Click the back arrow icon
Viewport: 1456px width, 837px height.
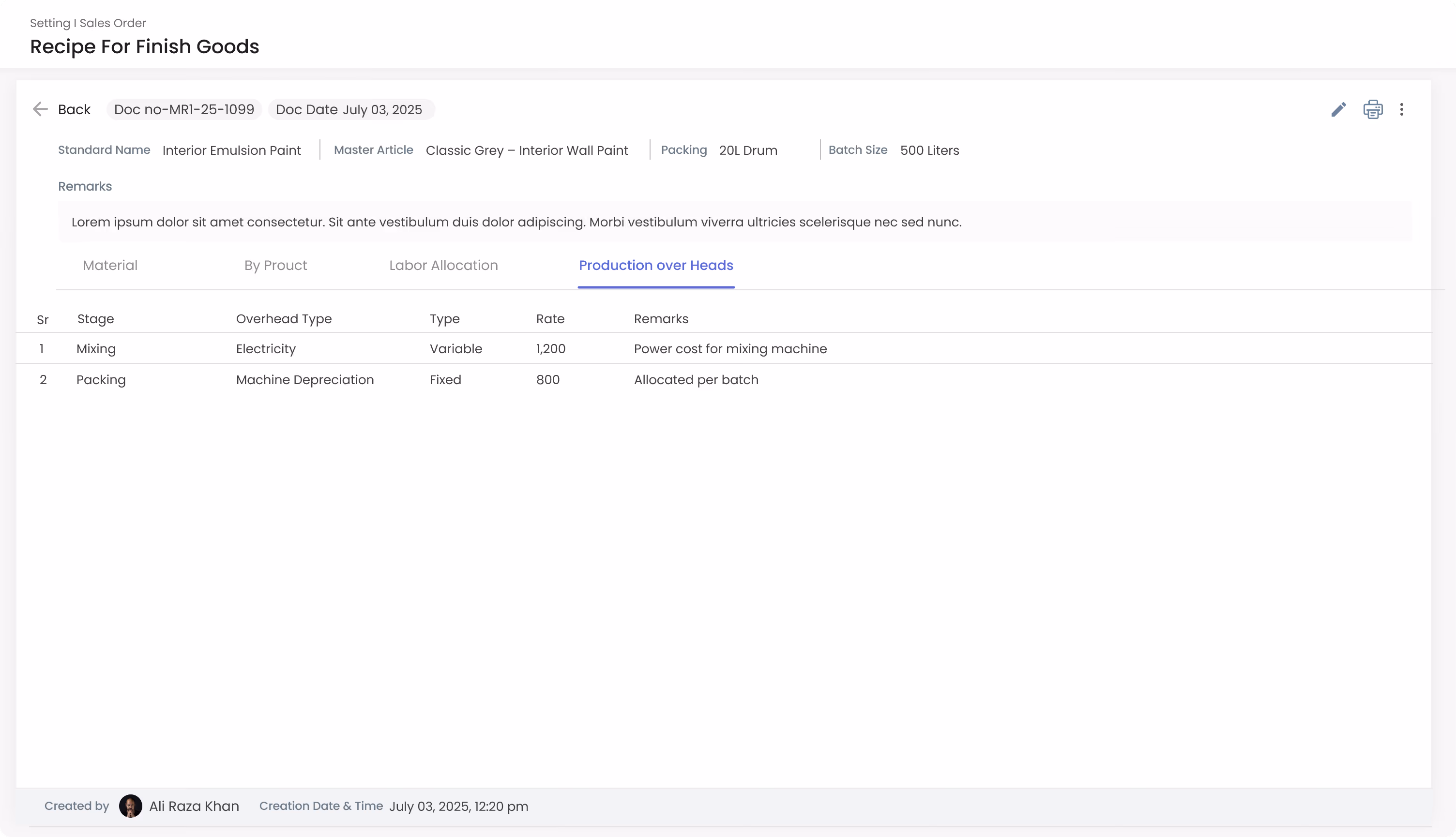pyautogui.click(x=40, y=109)
